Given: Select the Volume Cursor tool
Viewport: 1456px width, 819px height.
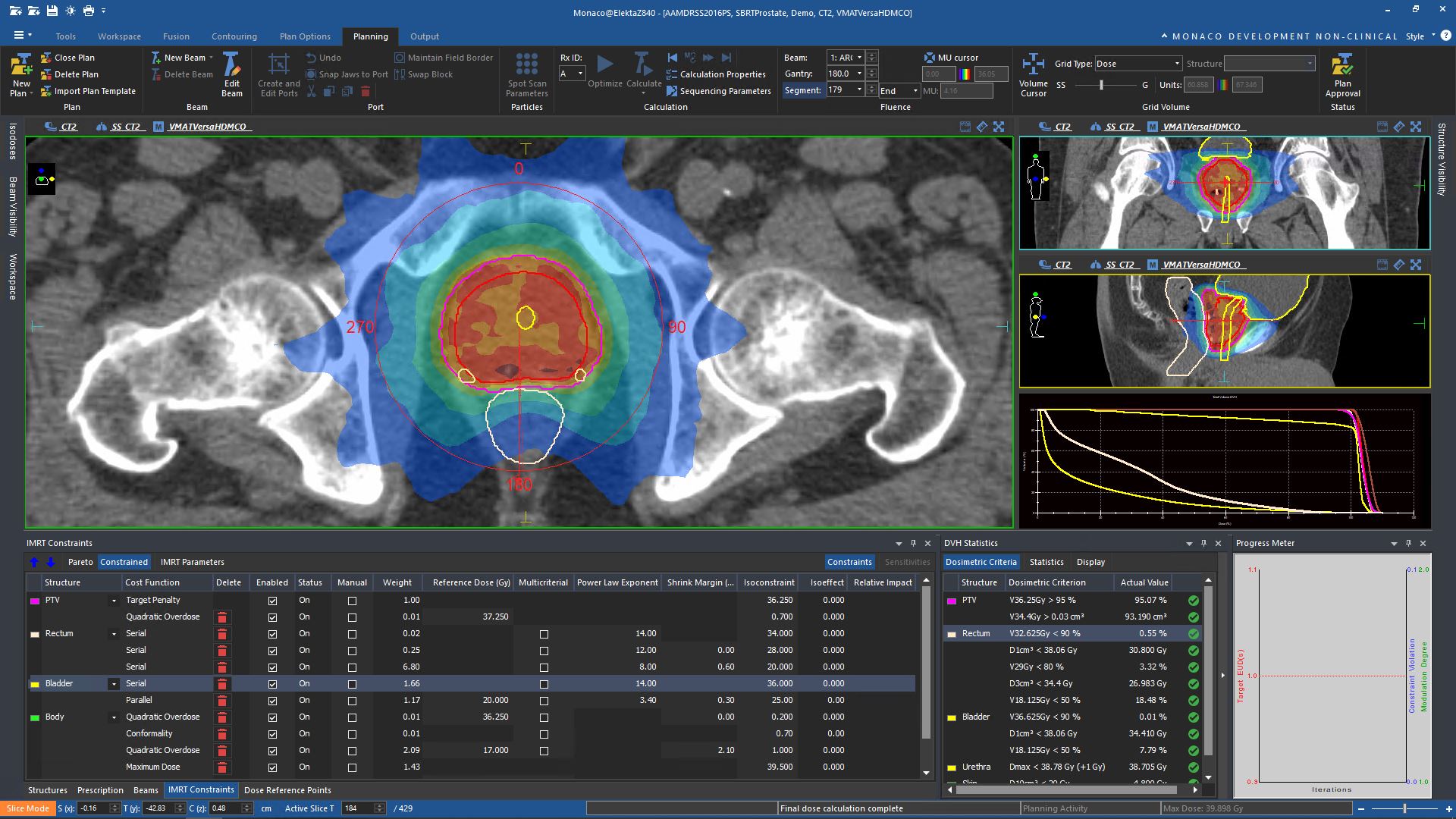Looking at the screenshot, I should click(1033, 64).
